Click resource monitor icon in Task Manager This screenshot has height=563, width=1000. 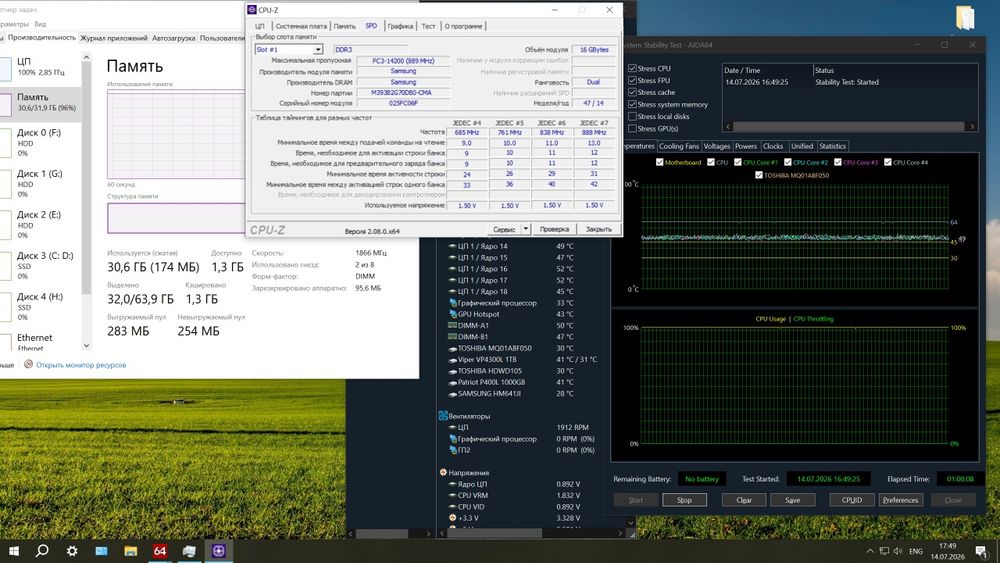coord(28,364)
